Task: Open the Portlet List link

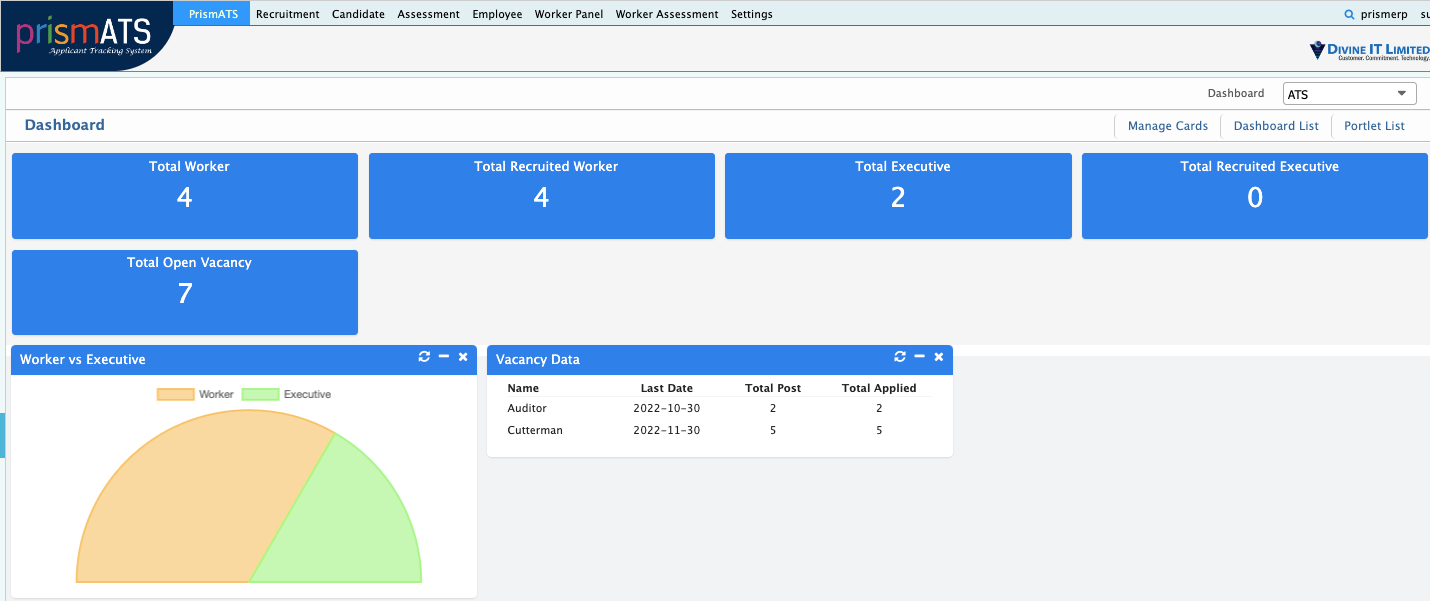Action: click(x=1374, y=126)
